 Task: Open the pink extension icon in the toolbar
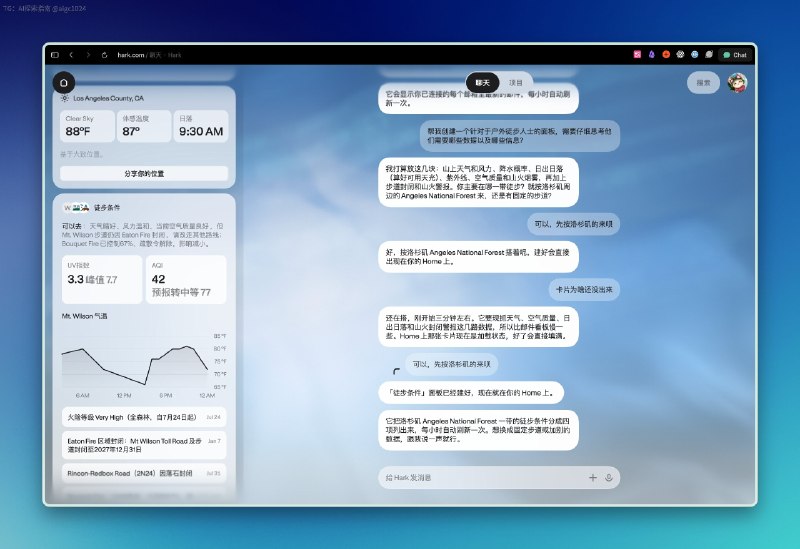click(x=637, y=54)
